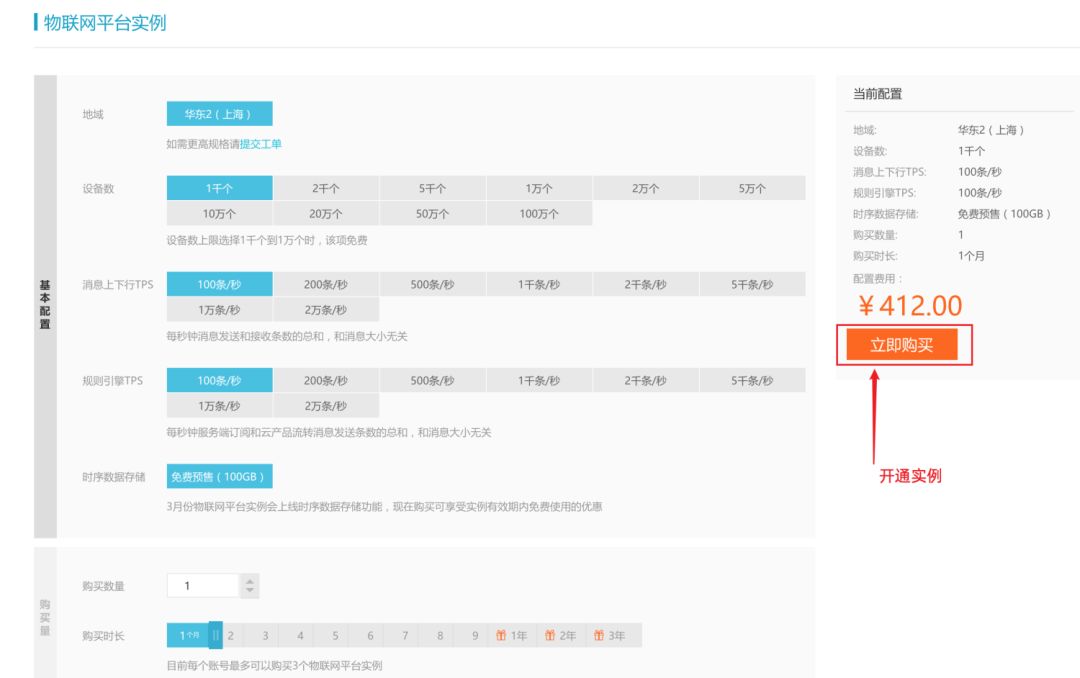Select the 2千个 device count option

coord(327,188)
